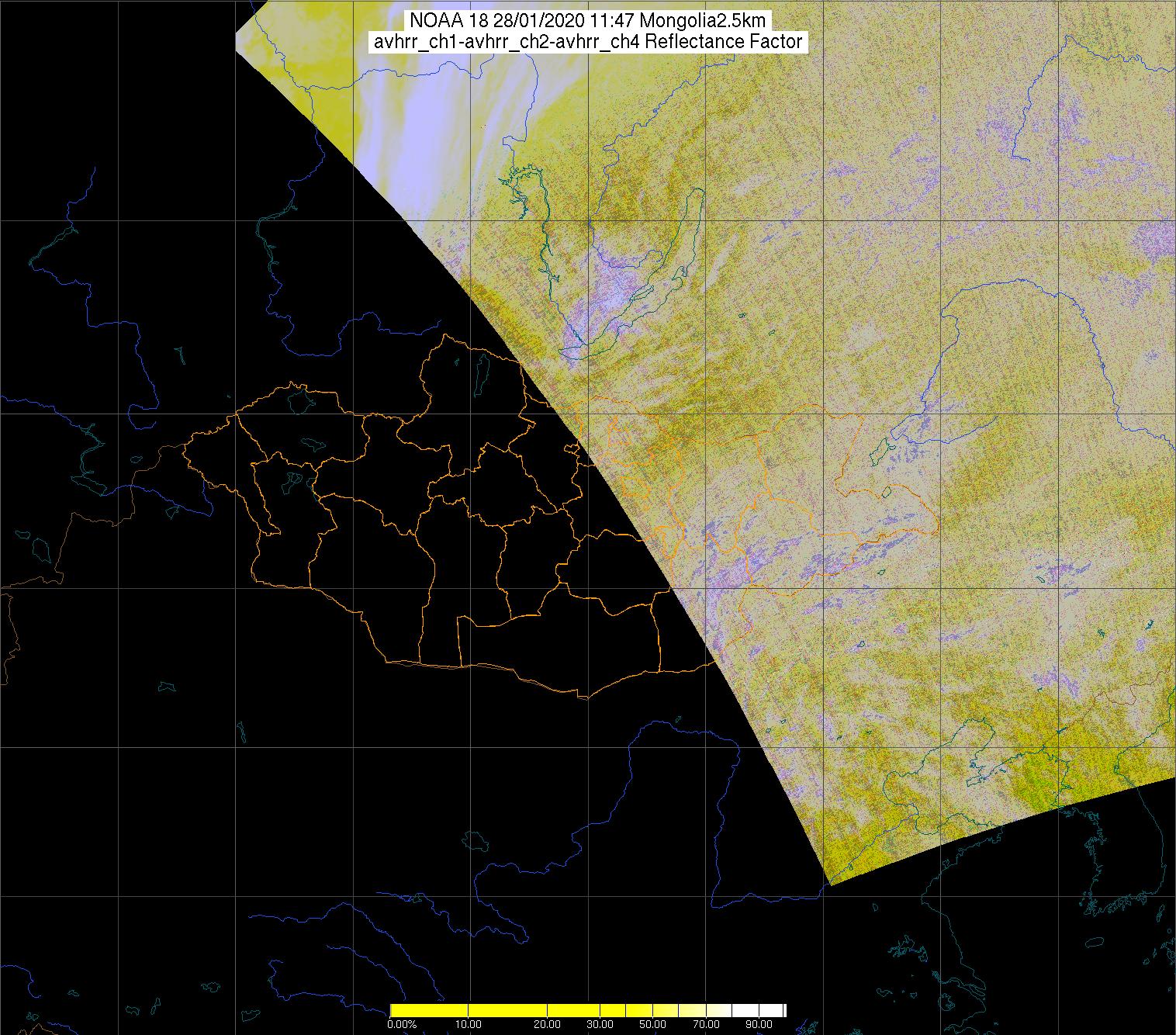
Task: Click the solid yellow start of the color bar
Action: [431, 1010]
